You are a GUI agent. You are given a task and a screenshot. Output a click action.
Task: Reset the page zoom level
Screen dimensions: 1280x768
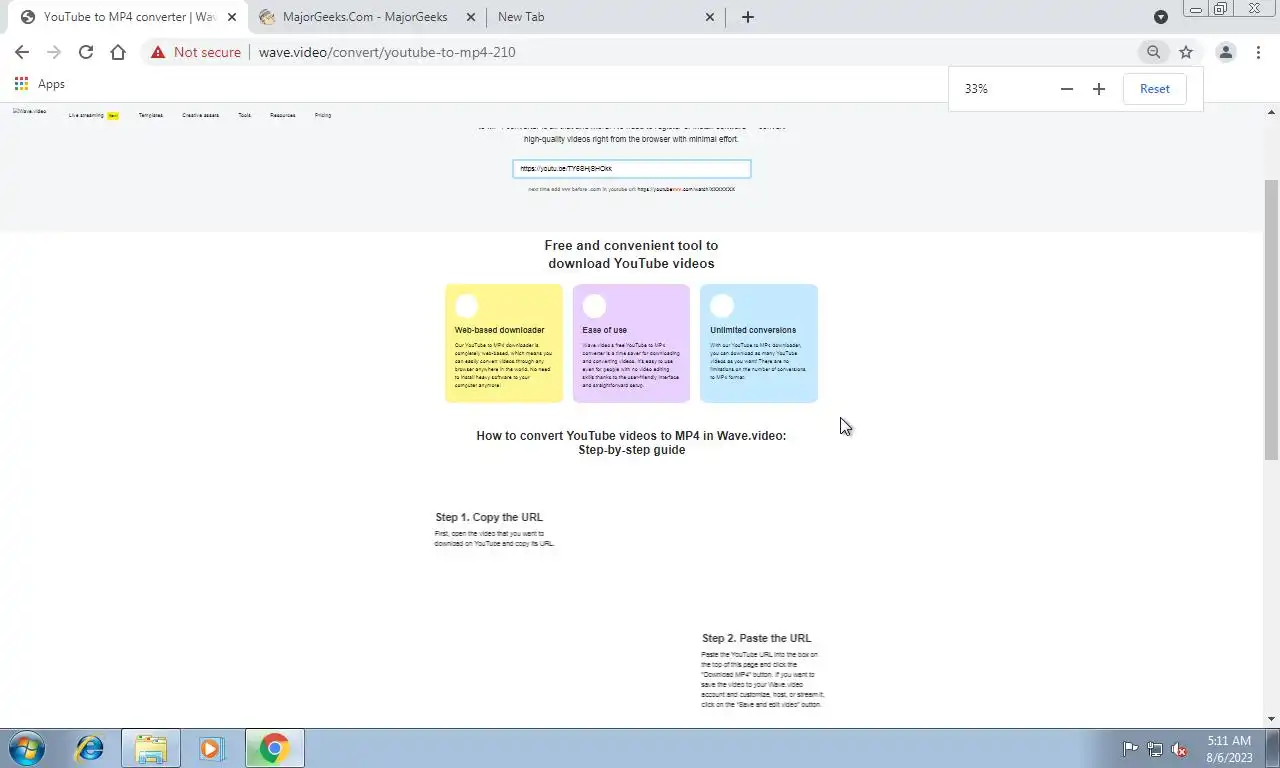[1154, 89]
